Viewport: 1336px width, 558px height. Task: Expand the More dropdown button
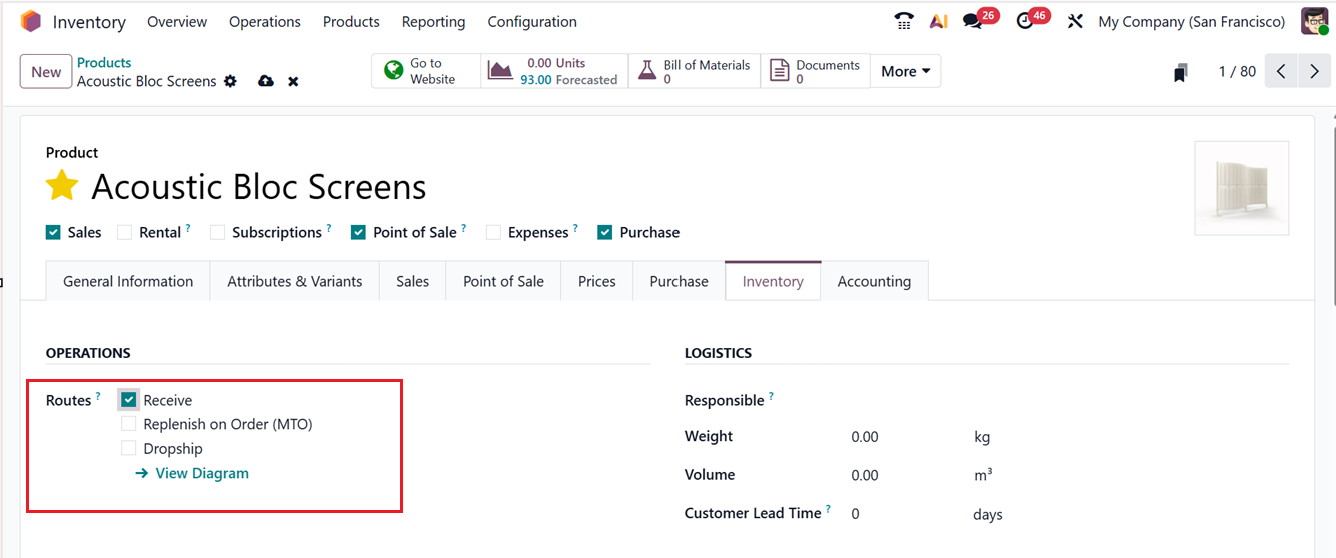tap(905, 71)
